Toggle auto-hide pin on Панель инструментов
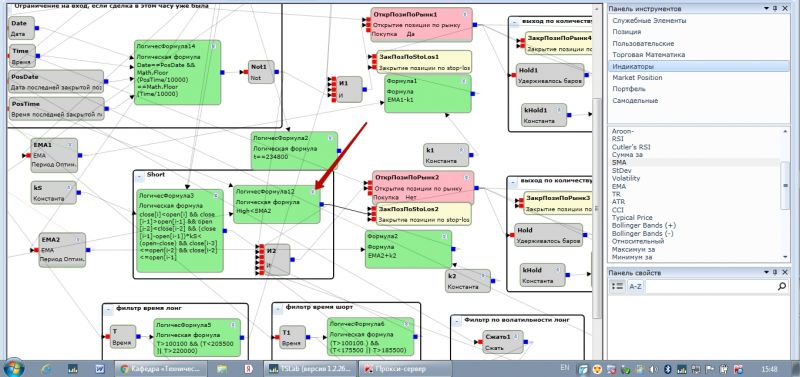This screenshot has height=377, width=800. point(774,9)
